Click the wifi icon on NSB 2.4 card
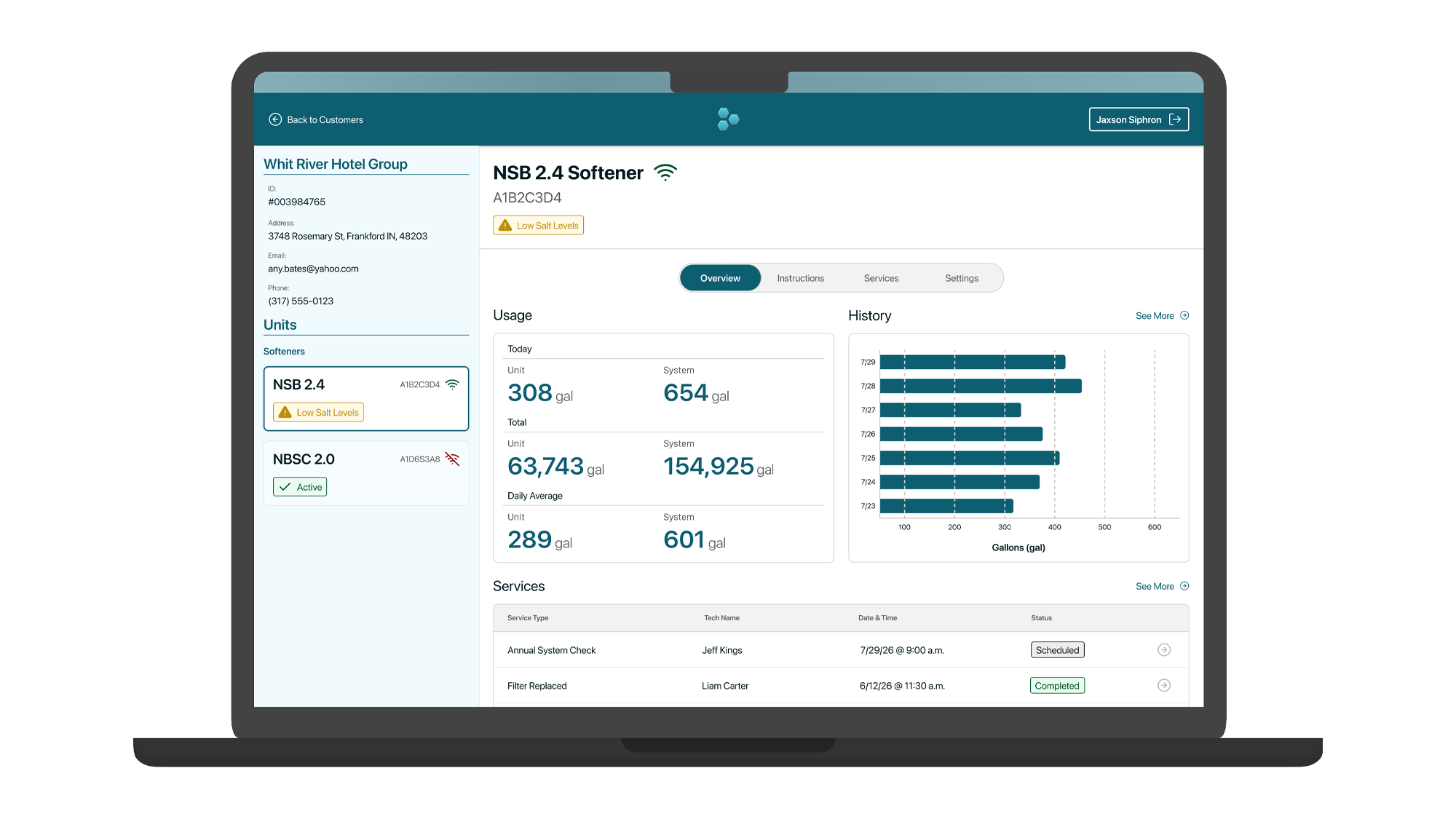Viewport: 1456px width, 819px height. (452, 384)
